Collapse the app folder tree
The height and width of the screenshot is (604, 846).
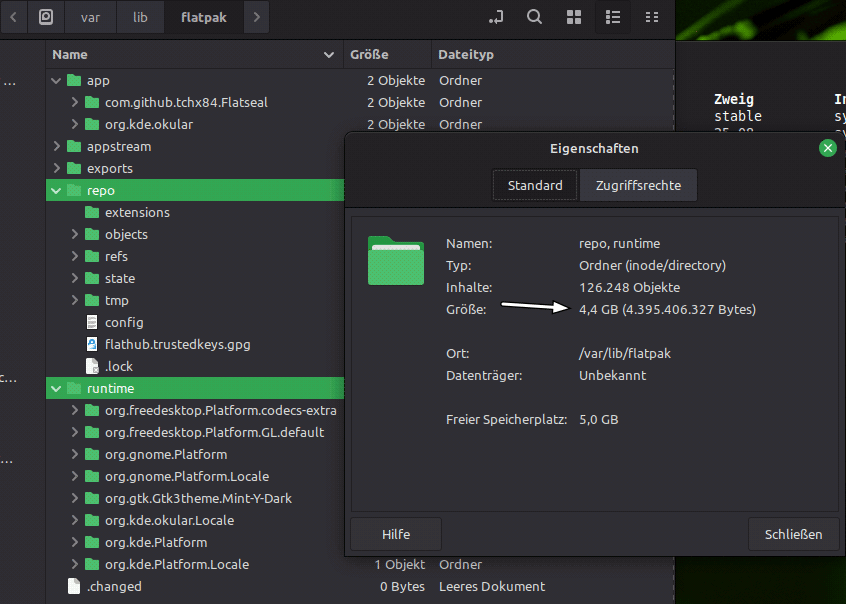56,81
